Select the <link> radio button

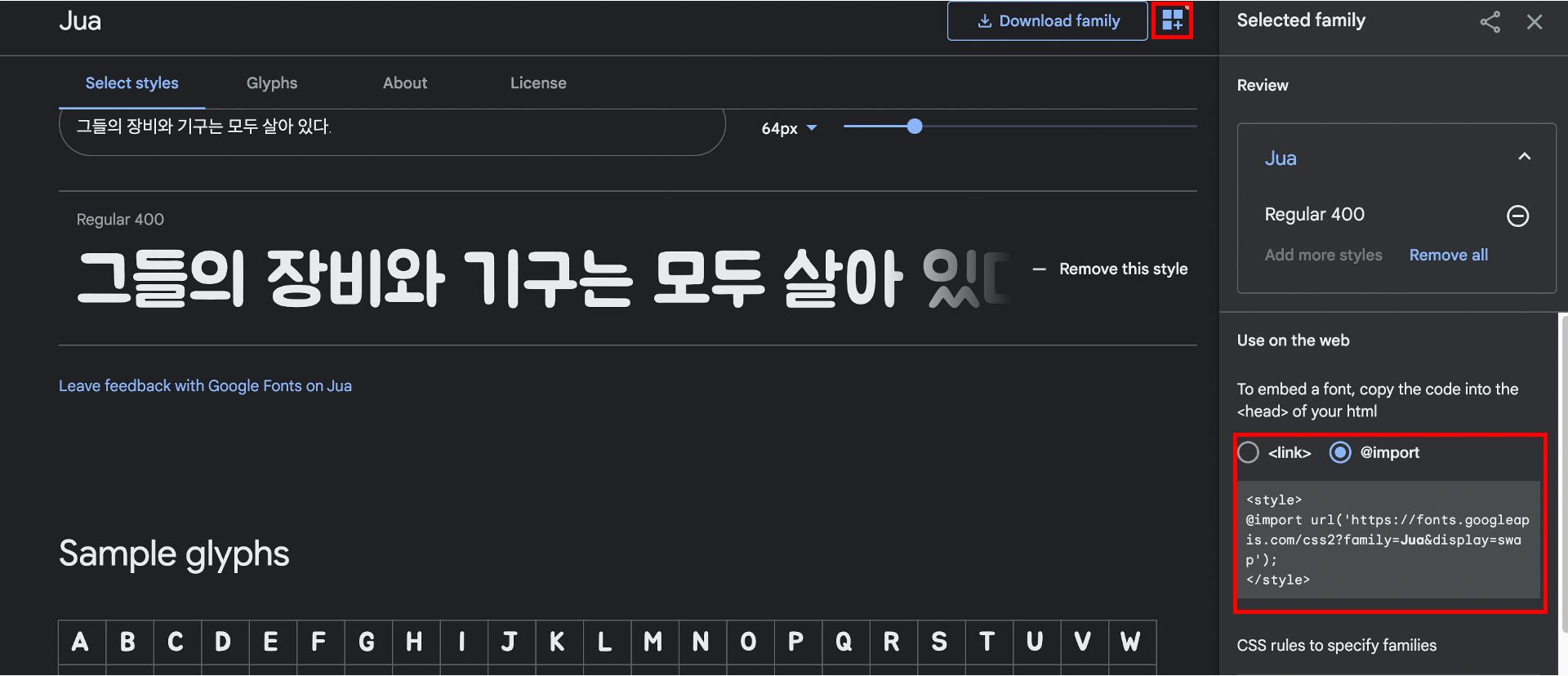click(1249, 452)
